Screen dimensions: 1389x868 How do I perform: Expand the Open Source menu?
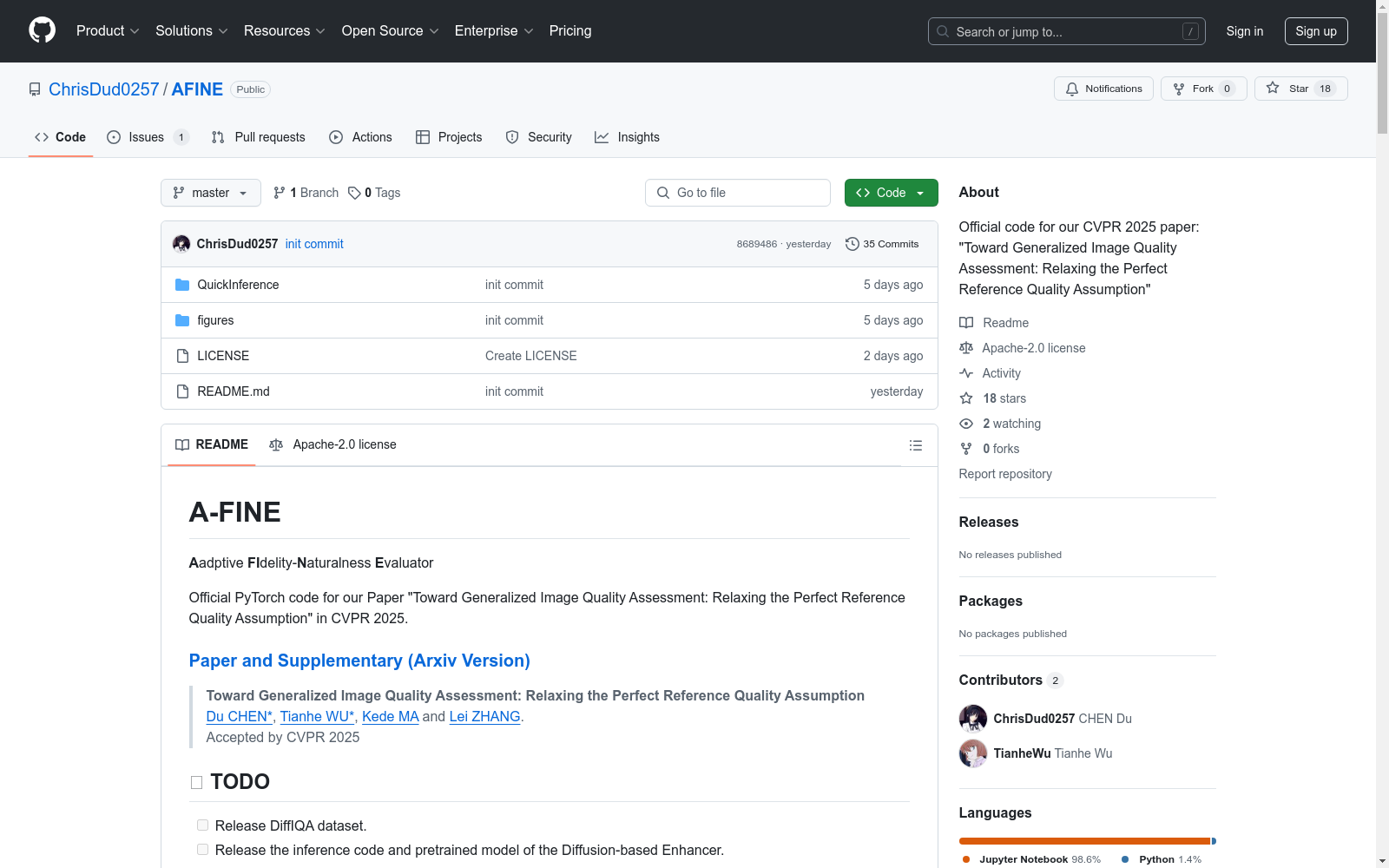(x=391, y=31)
